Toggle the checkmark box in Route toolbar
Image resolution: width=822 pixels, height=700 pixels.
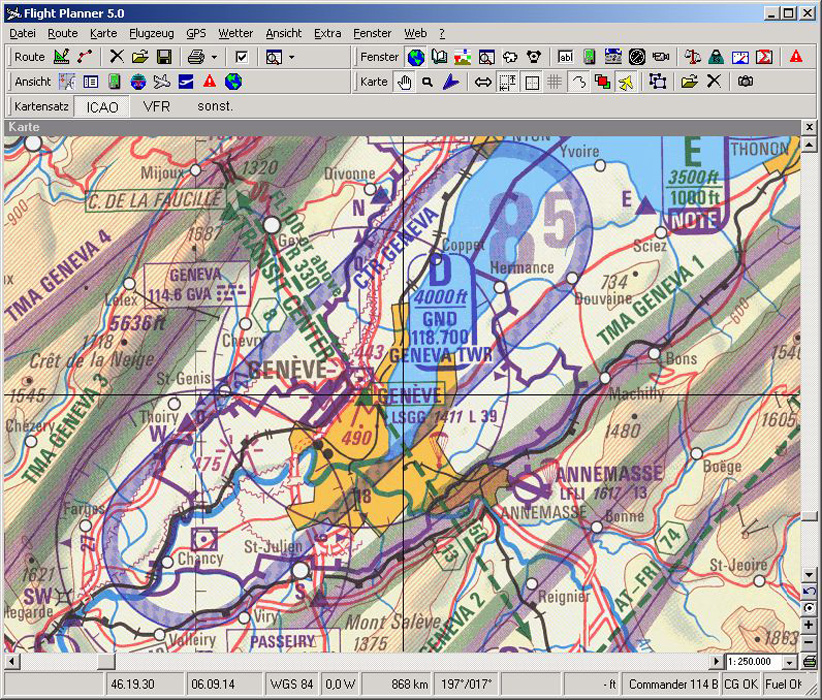pos(241,57)
